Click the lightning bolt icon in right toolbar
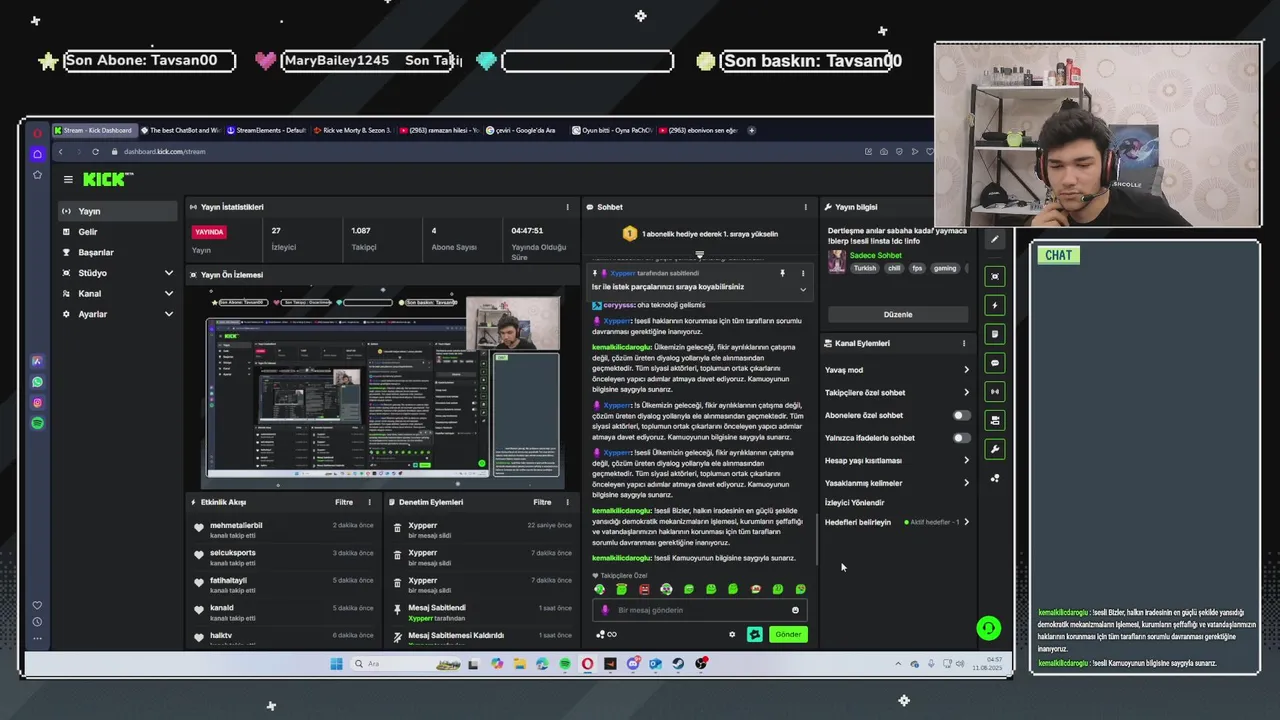Viewport: 1280px width, 720px height. click(994, 305)
